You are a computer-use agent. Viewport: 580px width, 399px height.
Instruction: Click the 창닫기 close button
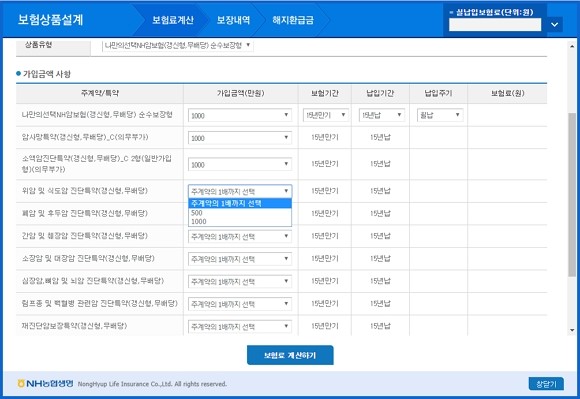tap(546, 384)
